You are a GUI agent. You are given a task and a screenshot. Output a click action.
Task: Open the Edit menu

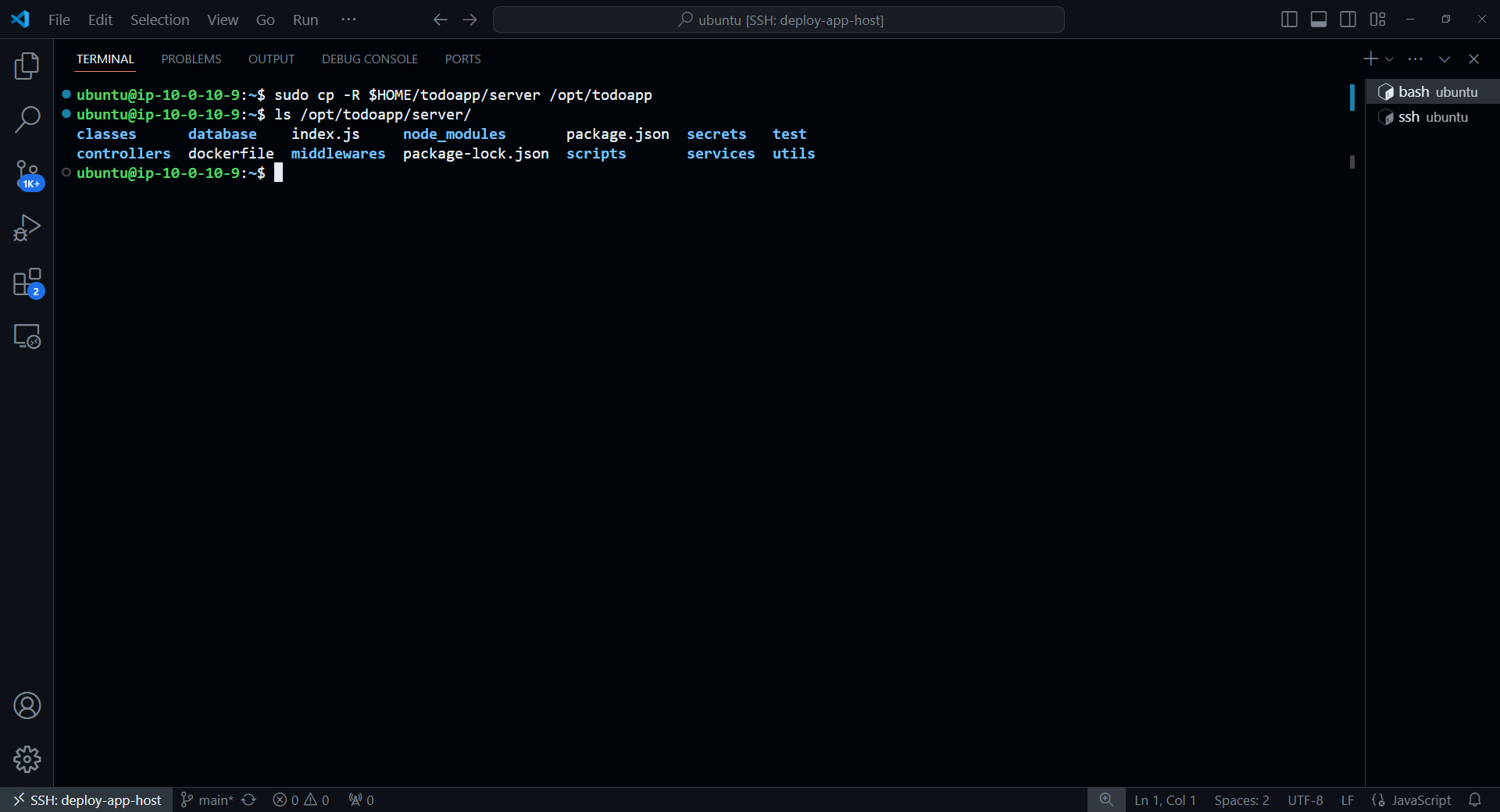(100, 20)
